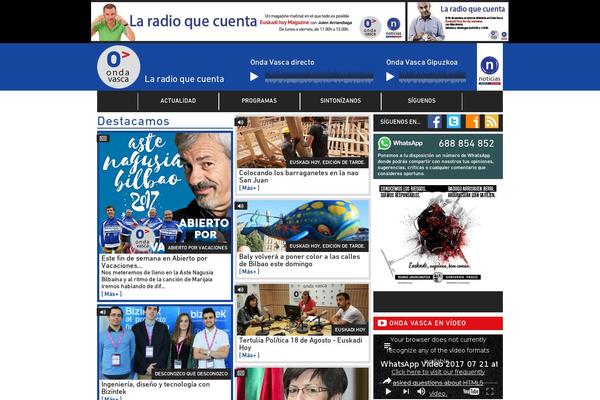Open the video playlist icon
This screenshot has height=400, width=600.
point(387,346)
